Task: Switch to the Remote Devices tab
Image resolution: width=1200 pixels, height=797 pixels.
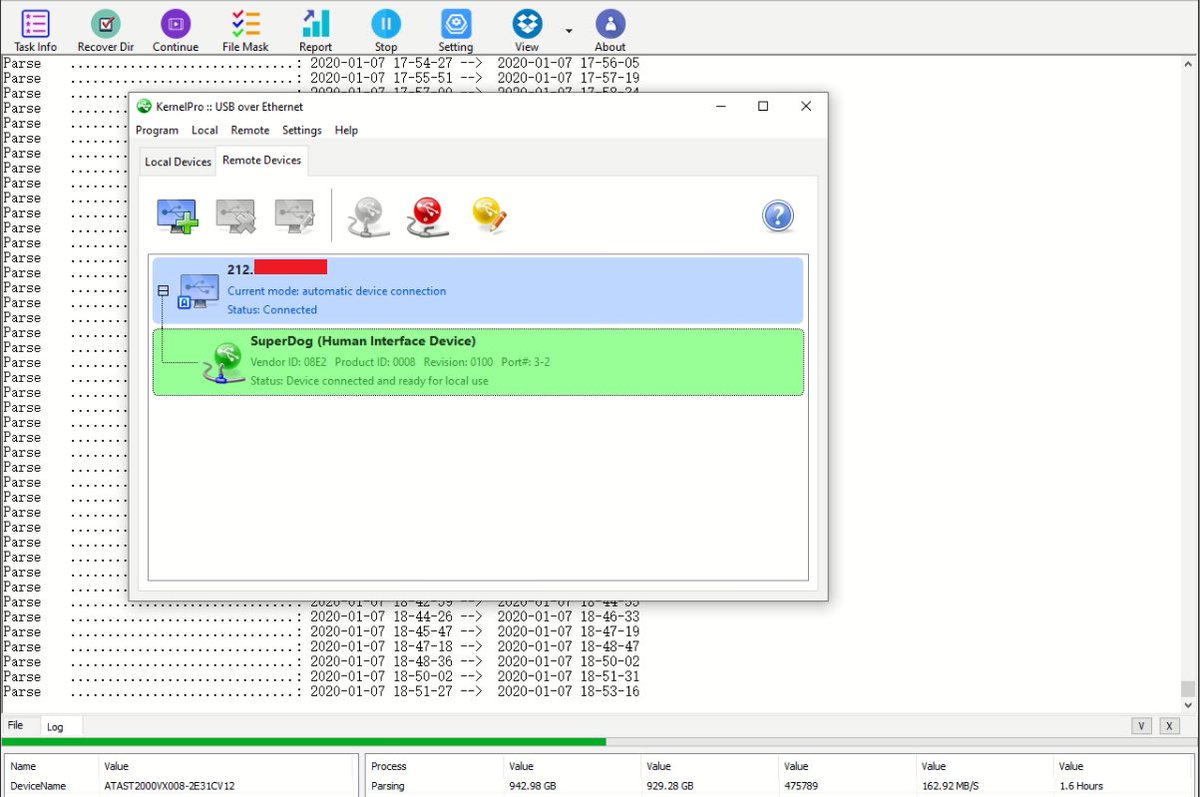Action: 262,160
